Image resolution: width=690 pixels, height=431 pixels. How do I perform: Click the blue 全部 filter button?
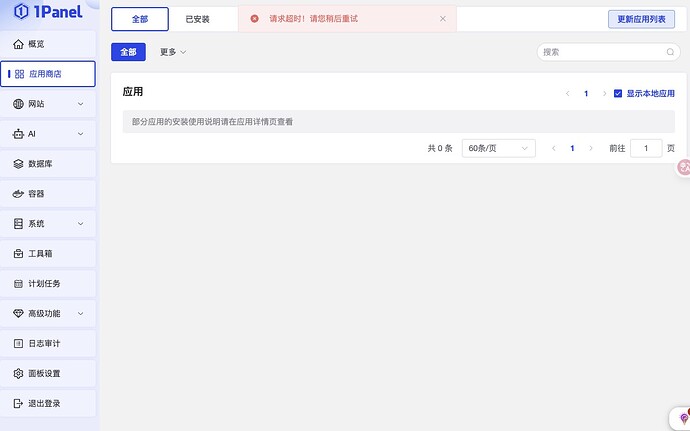pos(128,52)
